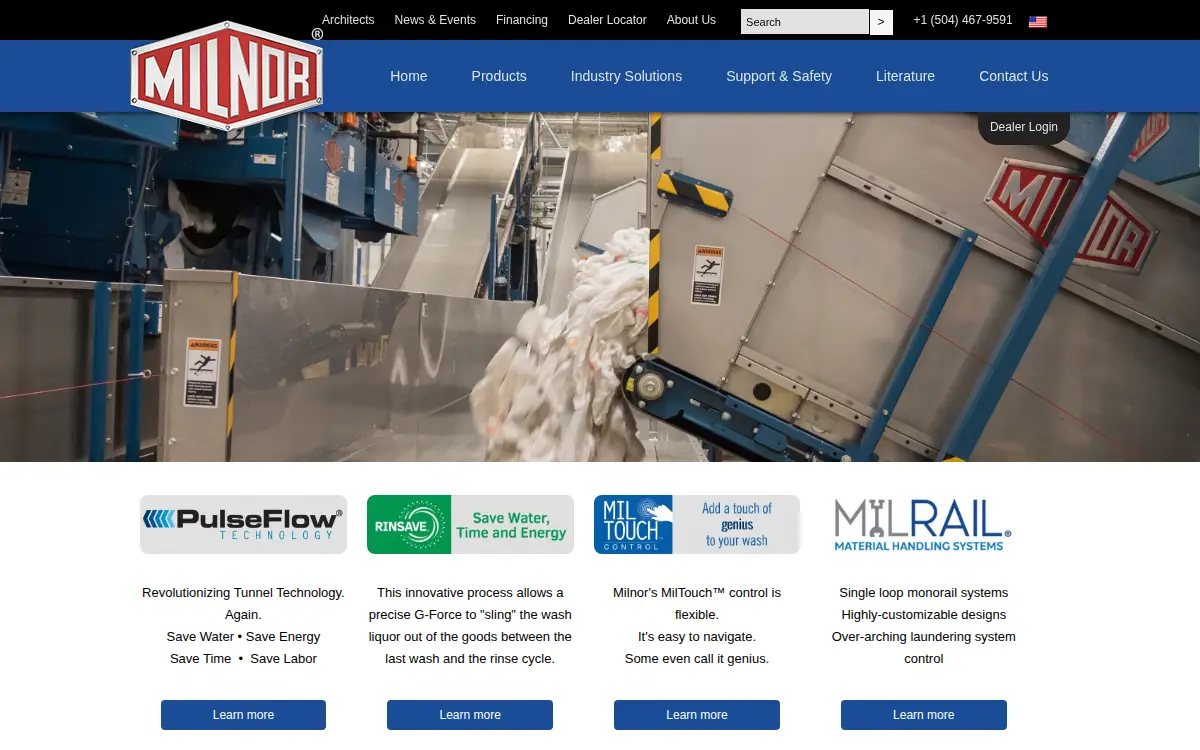Open Support & Safety menu

(x=779, y=76)
